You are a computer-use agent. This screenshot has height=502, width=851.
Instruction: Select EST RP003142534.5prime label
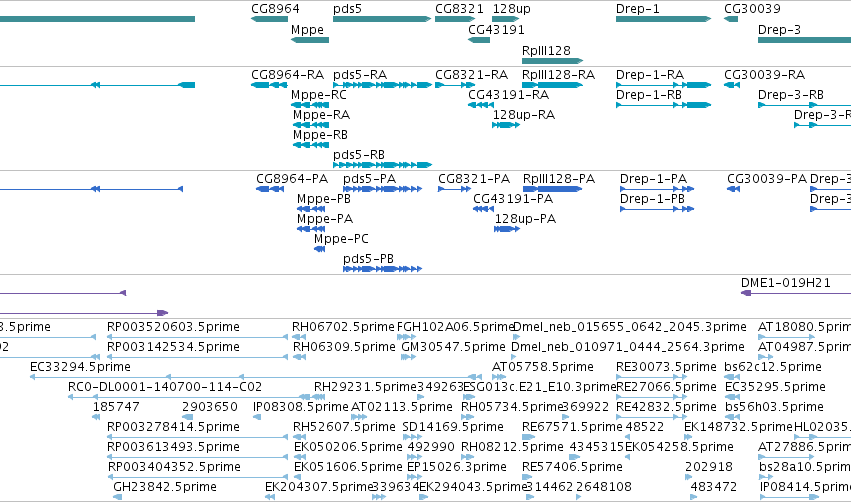(x=173, y=347)
